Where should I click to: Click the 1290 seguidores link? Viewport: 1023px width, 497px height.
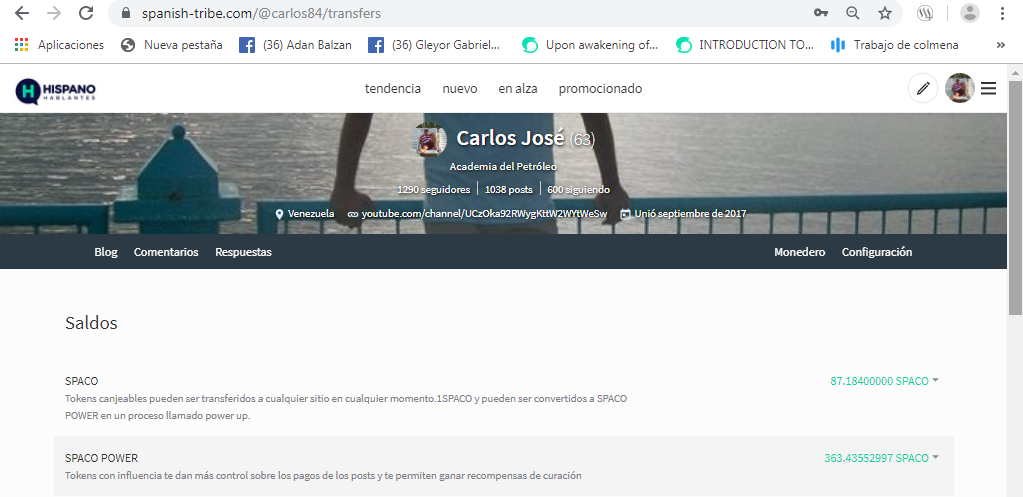(x=434, y=190)
